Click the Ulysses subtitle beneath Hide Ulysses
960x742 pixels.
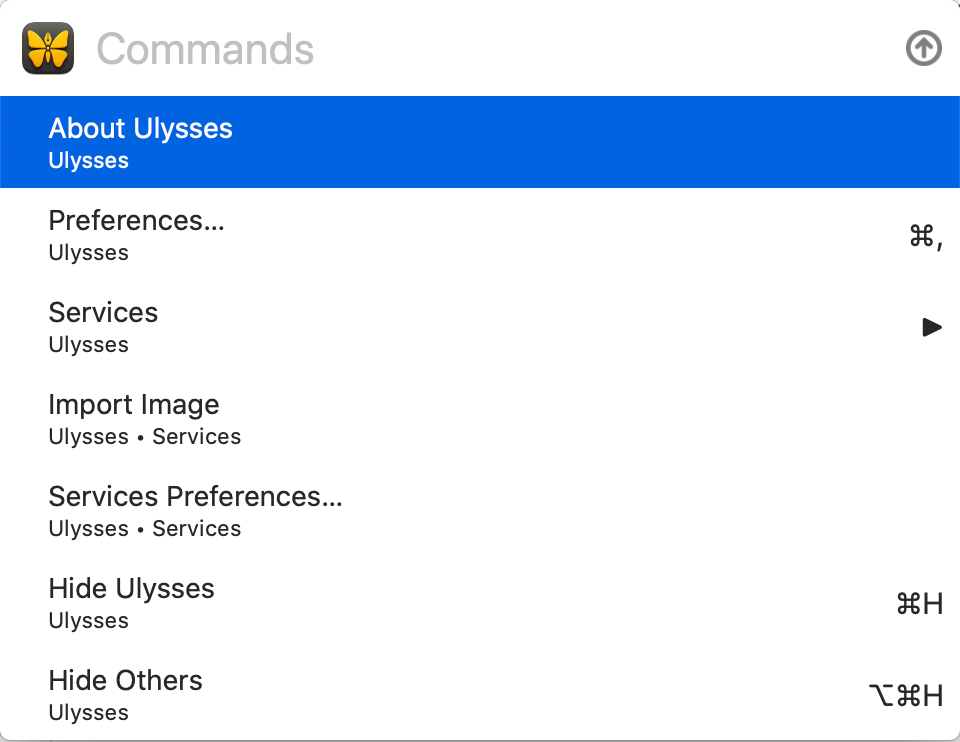(x=89, y=620)
